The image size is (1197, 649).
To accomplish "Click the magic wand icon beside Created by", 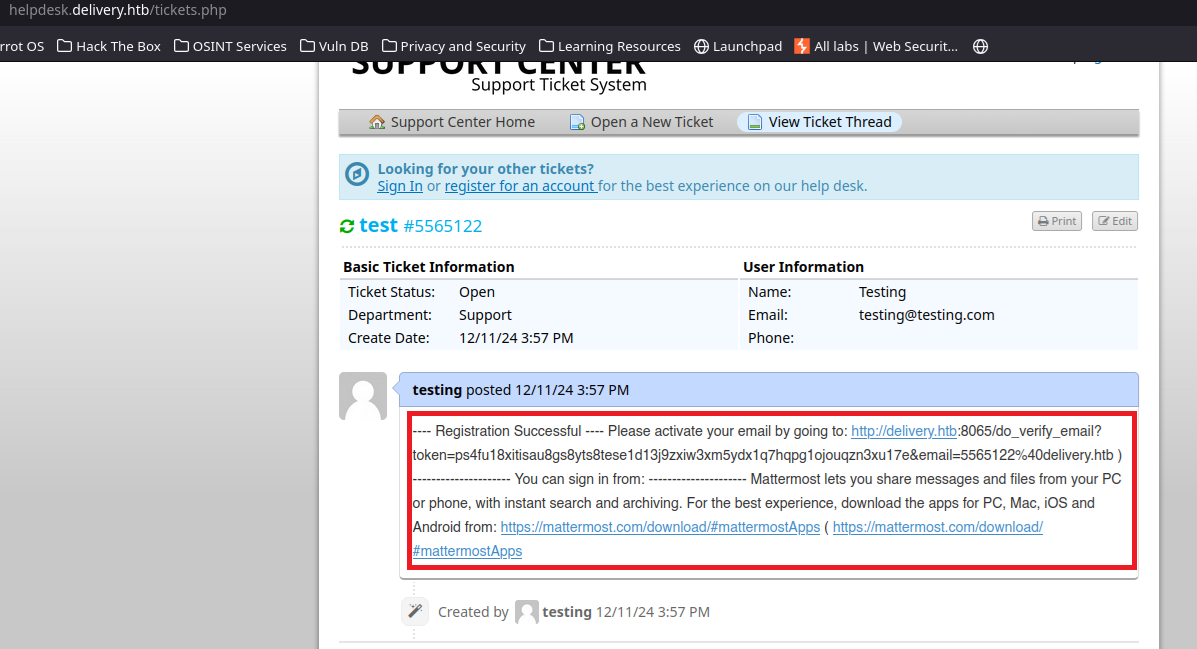I will tap(415, 611).
